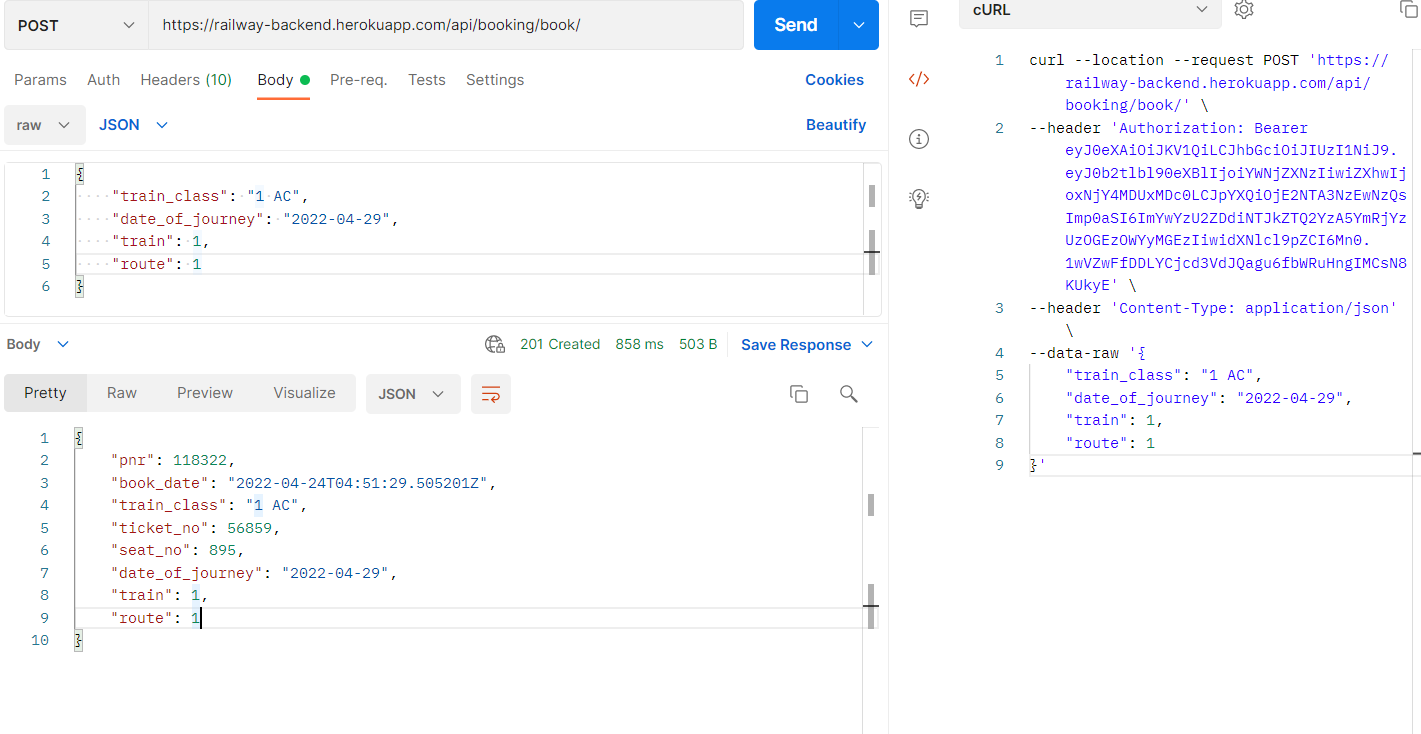Click the lightbulb related requests icon
1421x734 pixels.
[x=919, y=198]
